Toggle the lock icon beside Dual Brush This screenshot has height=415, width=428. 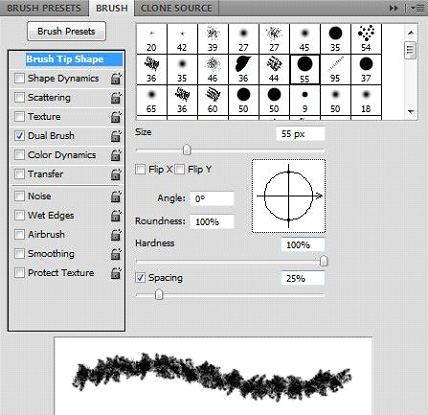[x=116, y=136]
